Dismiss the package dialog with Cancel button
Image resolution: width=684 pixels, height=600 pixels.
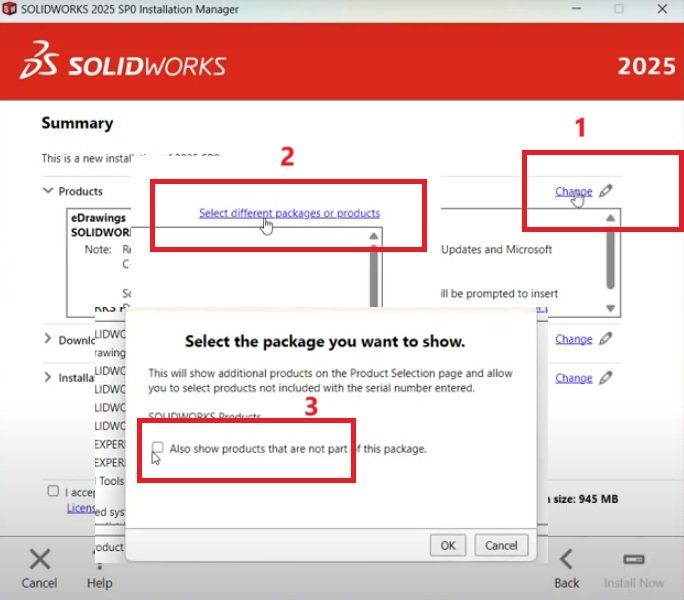501,545
